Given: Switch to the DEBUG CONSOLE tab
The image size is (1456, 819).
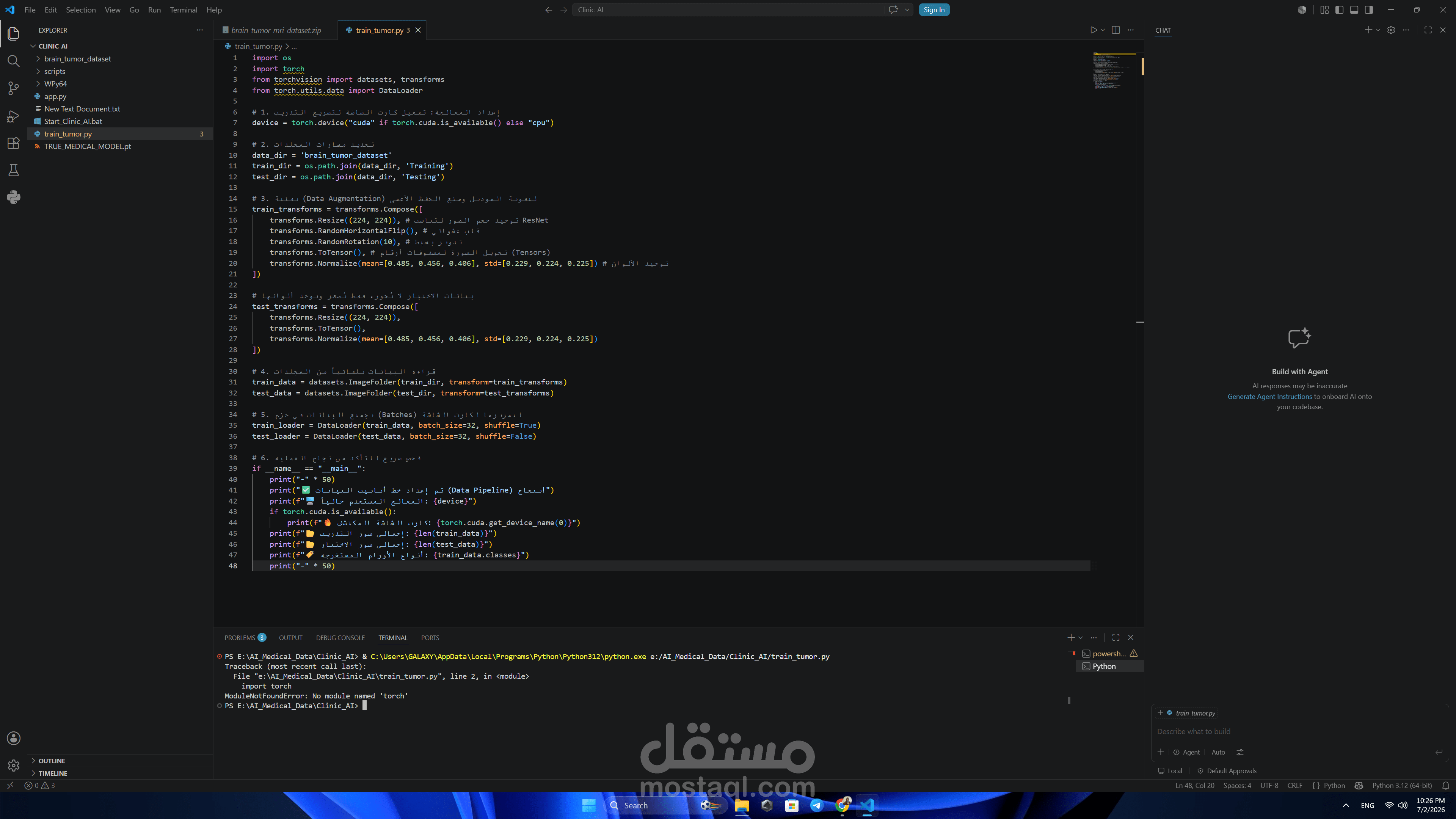Looking at the screenshot, I should click(x=340, y=637).
